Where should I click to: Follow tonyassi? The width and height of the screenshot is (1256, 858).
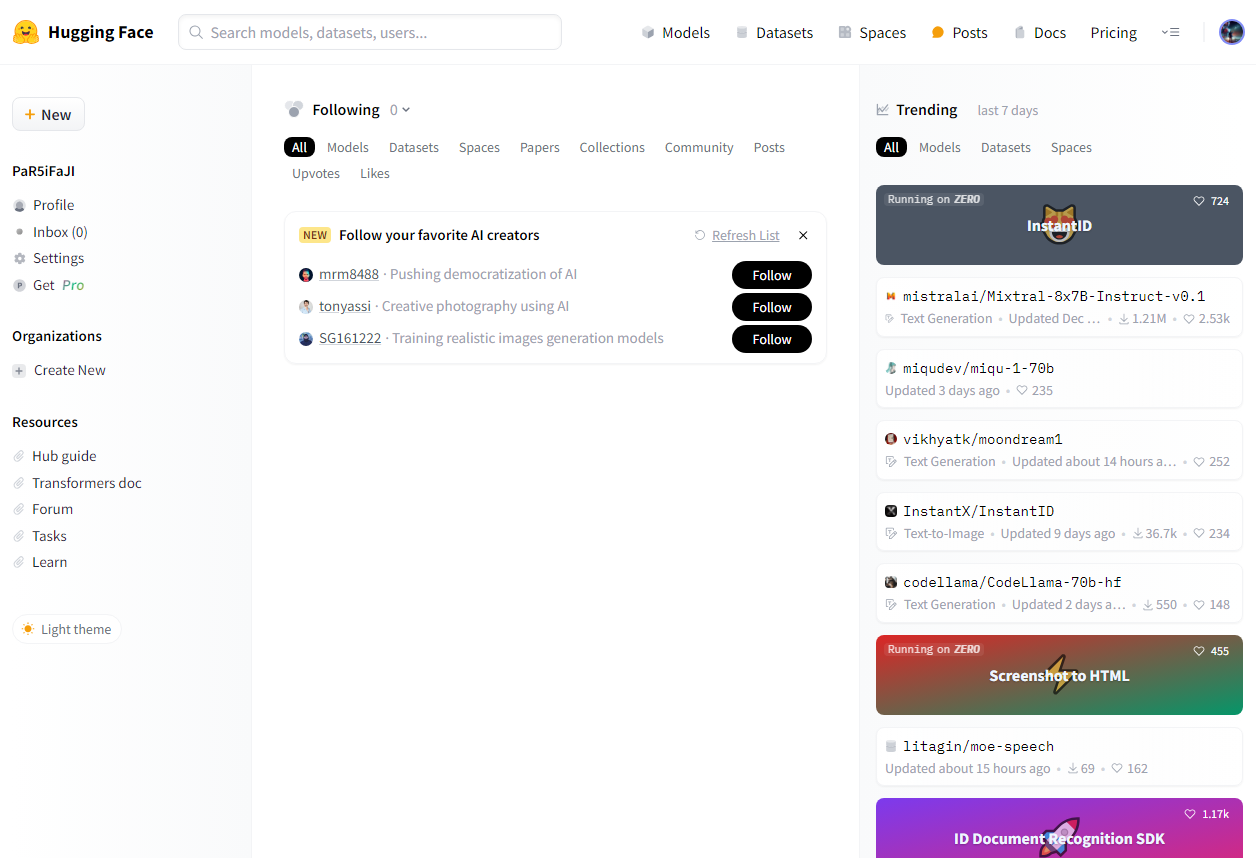coord(772,307)
